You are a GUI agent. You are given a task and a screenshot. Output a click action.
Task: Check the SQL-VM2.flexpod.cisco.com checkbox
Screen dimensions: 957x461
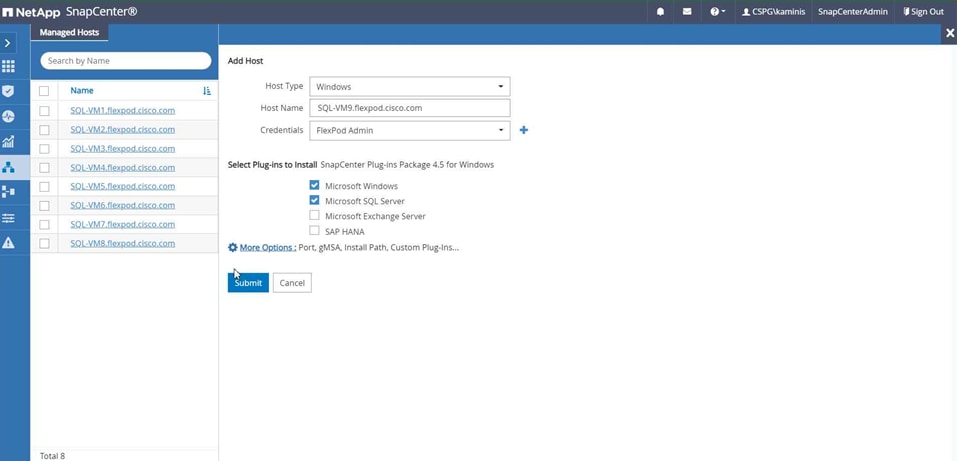[44, 129]
